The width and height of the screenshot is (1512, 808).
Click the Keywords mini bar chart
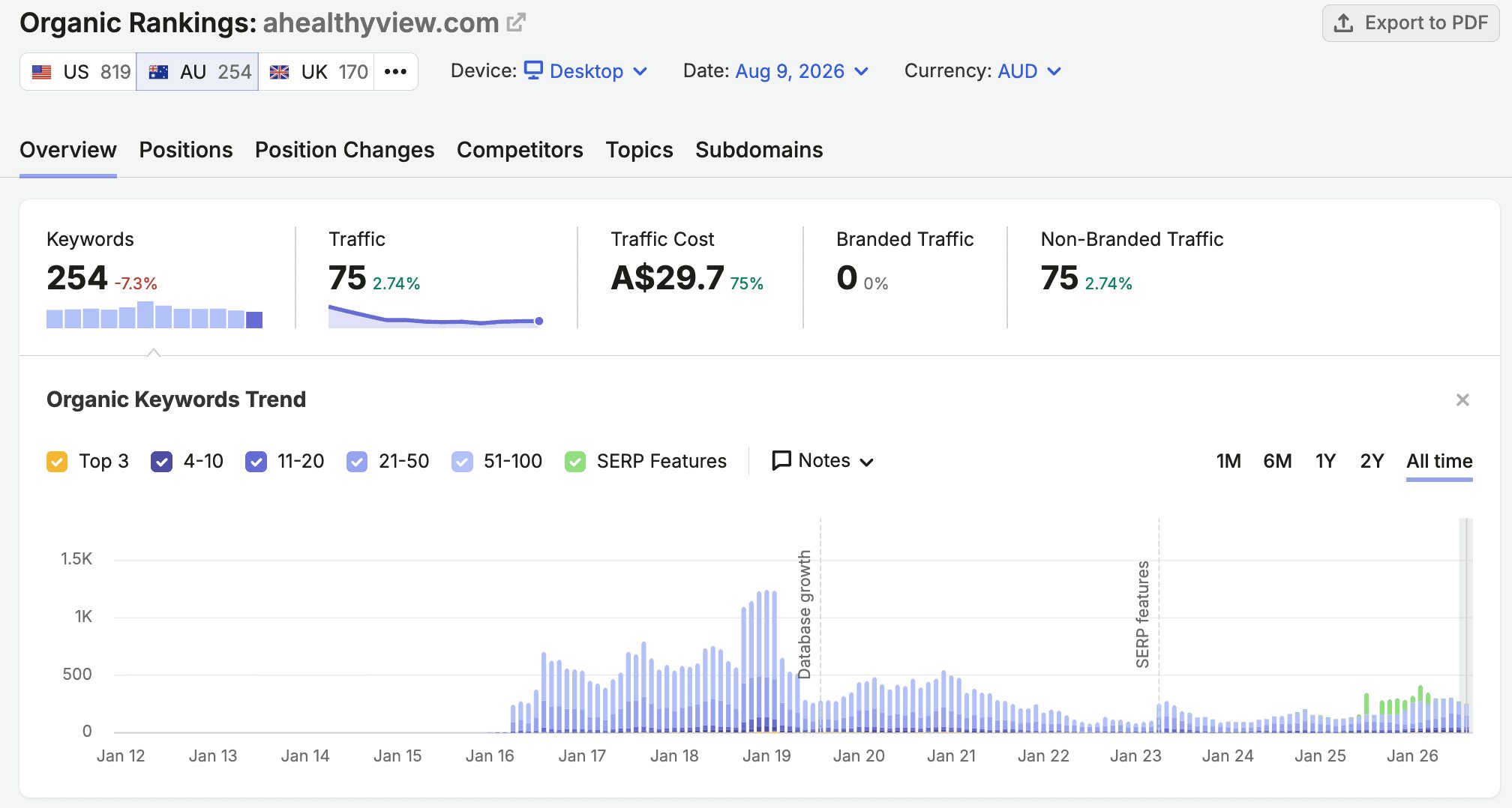tap(154, 315)
